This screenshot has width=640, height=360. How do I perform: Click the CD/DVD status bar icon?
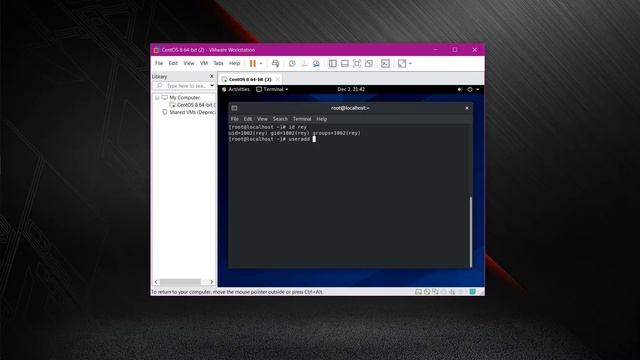click(x=427, y=292)
